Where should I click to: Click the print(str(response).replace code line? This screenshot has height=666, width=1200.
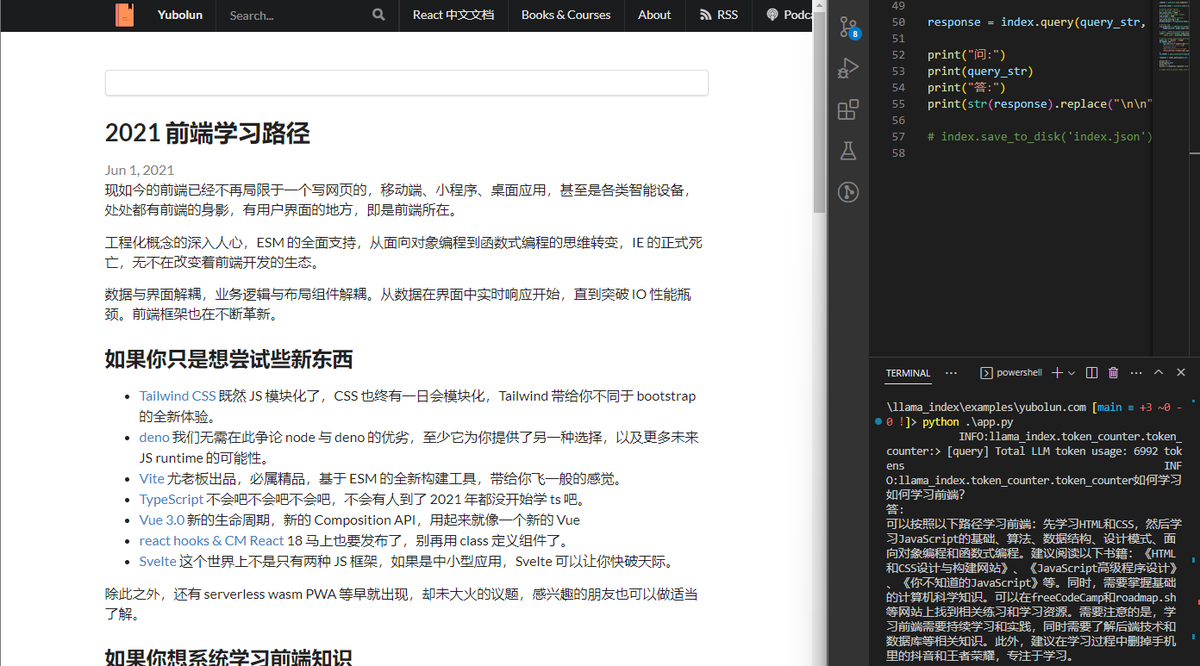1040,104
